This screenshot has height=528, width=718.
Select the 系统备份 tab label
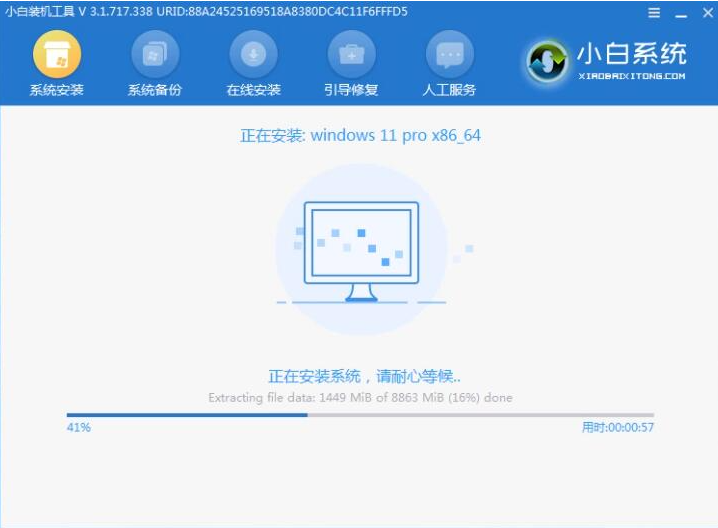point(155,90)
